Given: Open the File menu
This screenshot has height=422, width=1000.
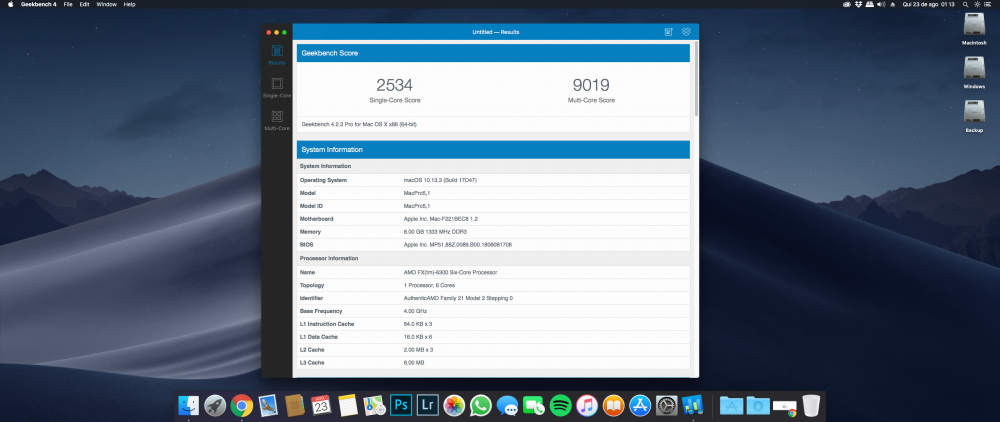Looking at the screenshot, I should point(68,4).
